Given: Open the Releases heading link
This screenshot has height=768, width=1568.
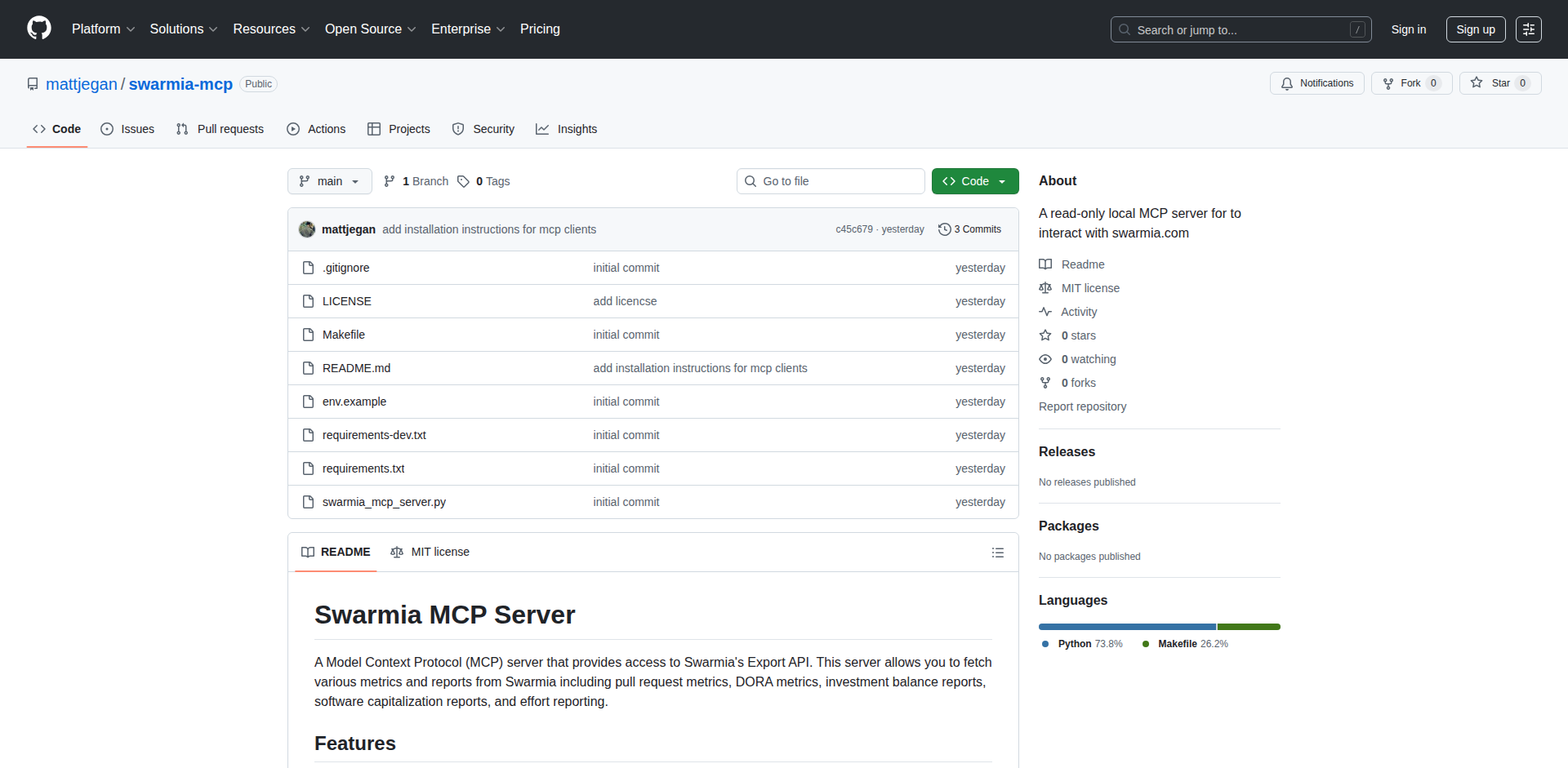Looking at the screenshot, I should tap(1067, 451).
